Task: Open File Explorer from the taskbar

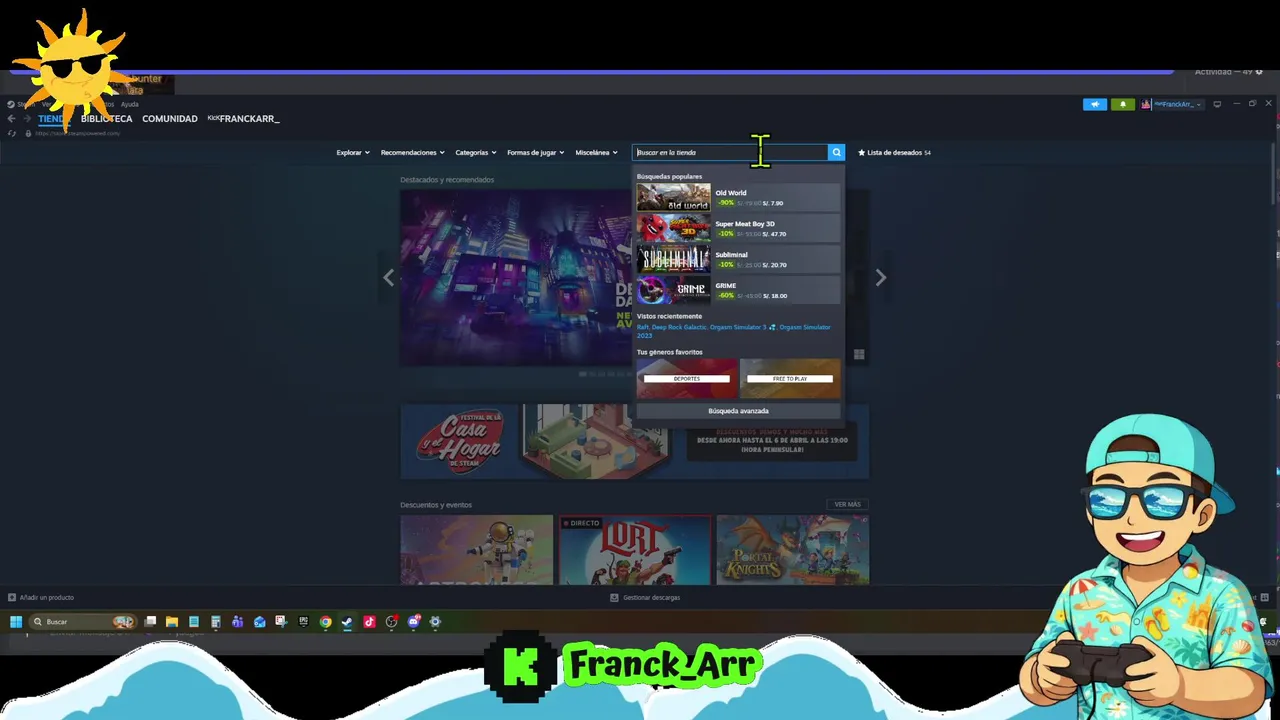Action: click(172, 622)
